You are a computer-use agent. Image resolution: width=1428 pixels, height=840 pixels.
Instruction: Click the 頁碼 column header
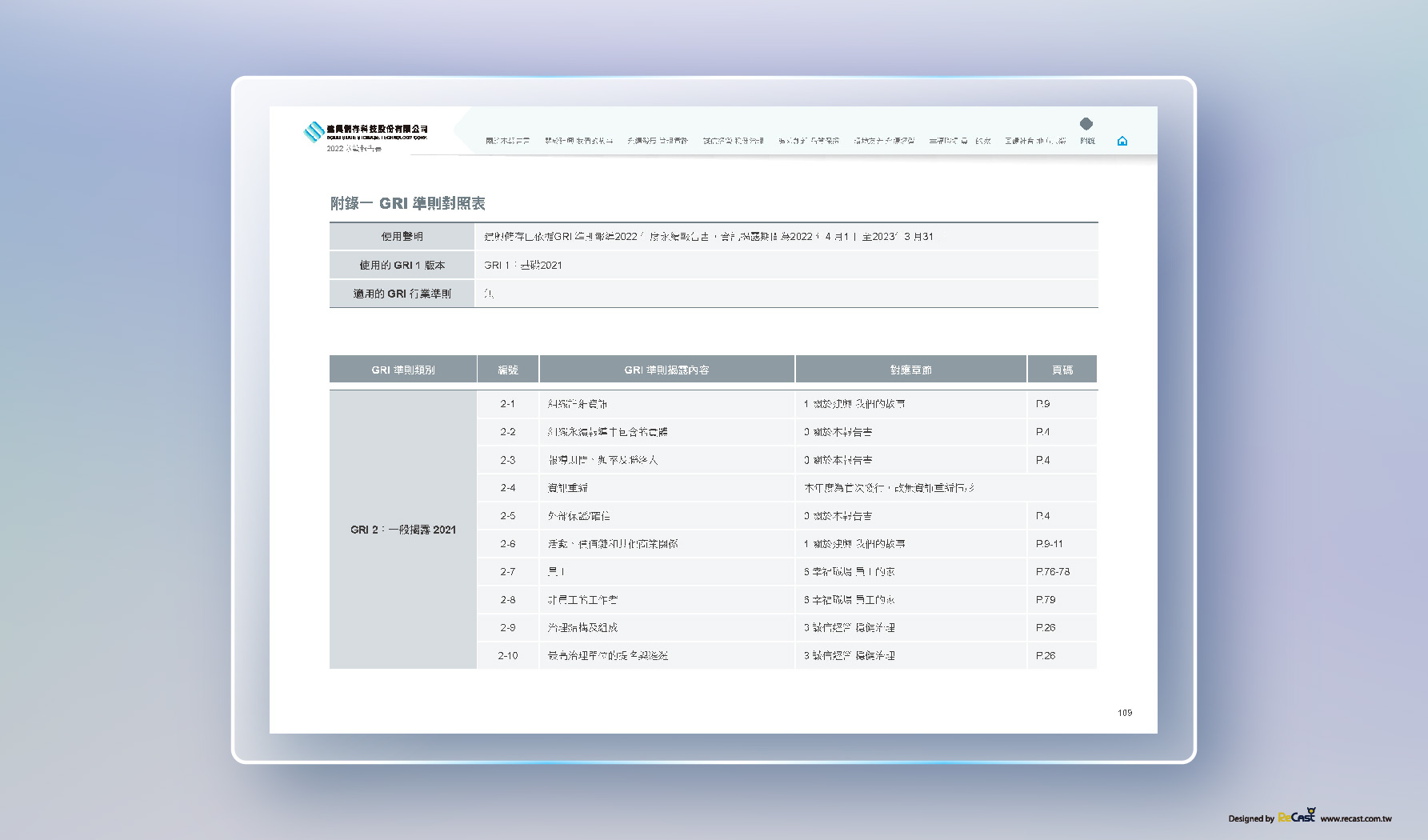[x=1062, y=370]
